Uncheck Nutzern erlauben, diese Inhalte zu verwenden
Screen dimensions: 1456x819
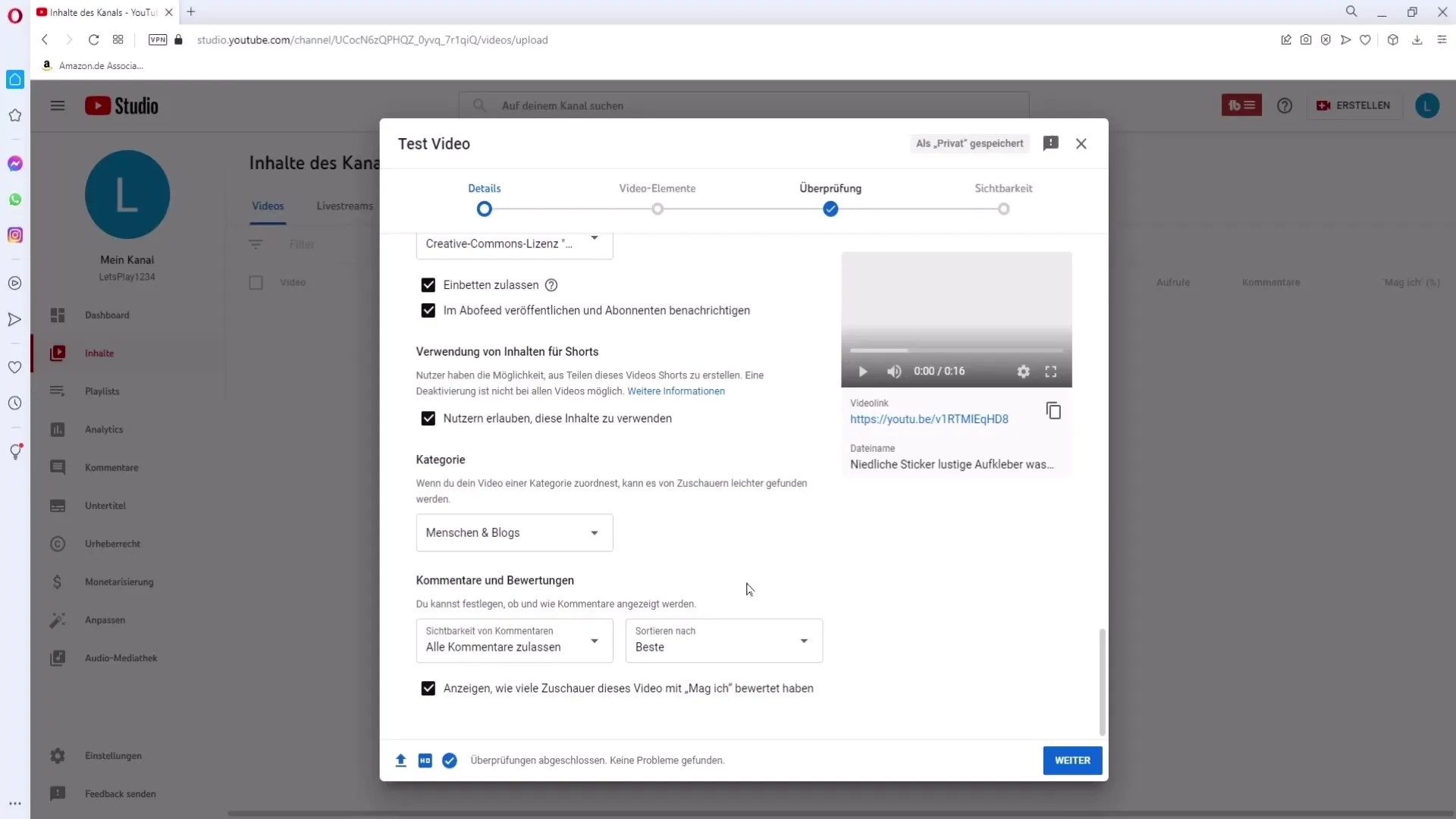click(x=428, y=419)
